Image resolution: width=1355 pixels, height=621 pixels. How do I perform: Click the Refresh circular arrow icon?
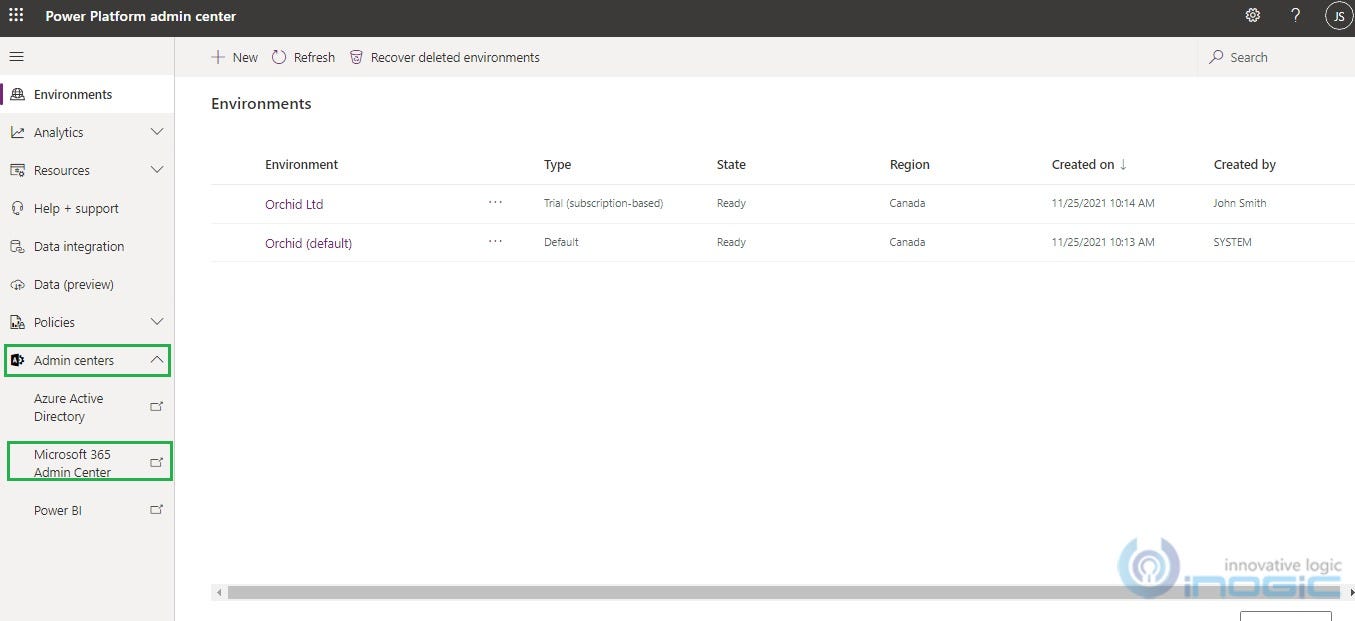279,57
